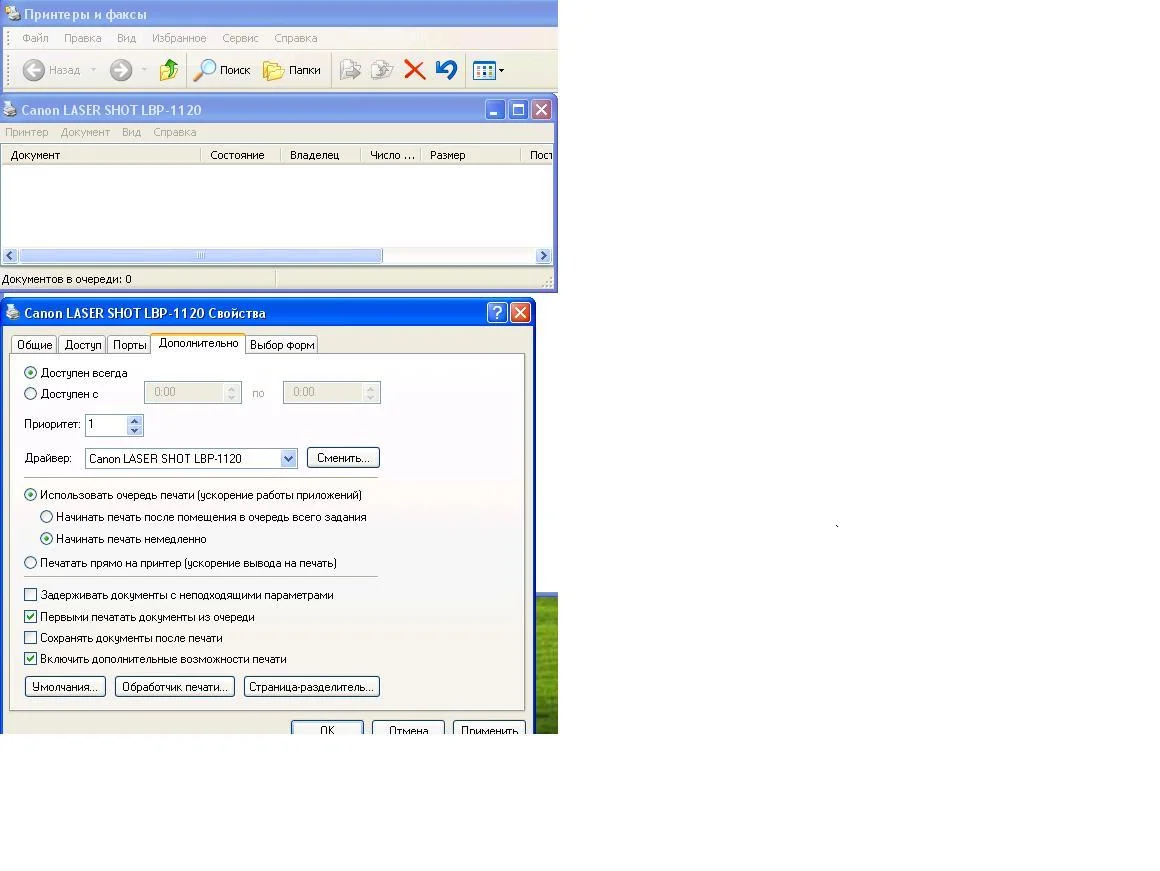
Task: Open the Справка menu in queue window
Action: [175, 132]
